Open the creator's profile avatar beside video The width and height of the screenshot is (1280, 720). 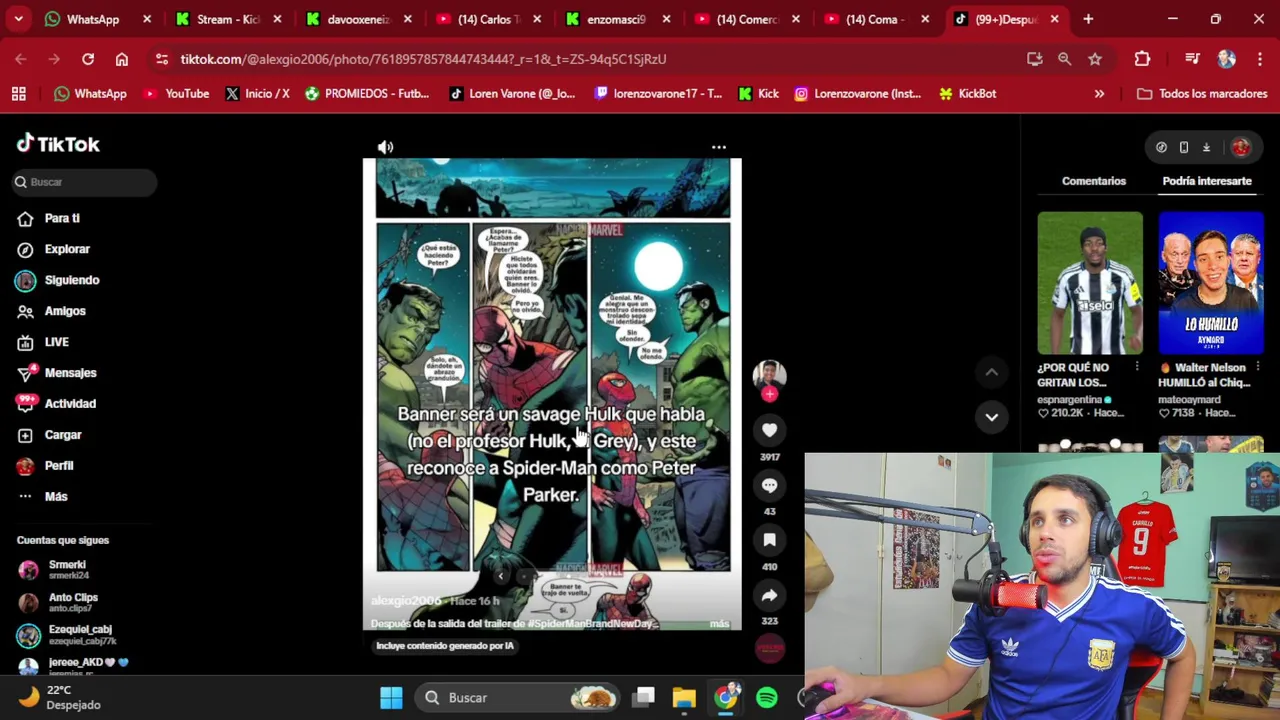pyautogui.click(x=769, y=375)
